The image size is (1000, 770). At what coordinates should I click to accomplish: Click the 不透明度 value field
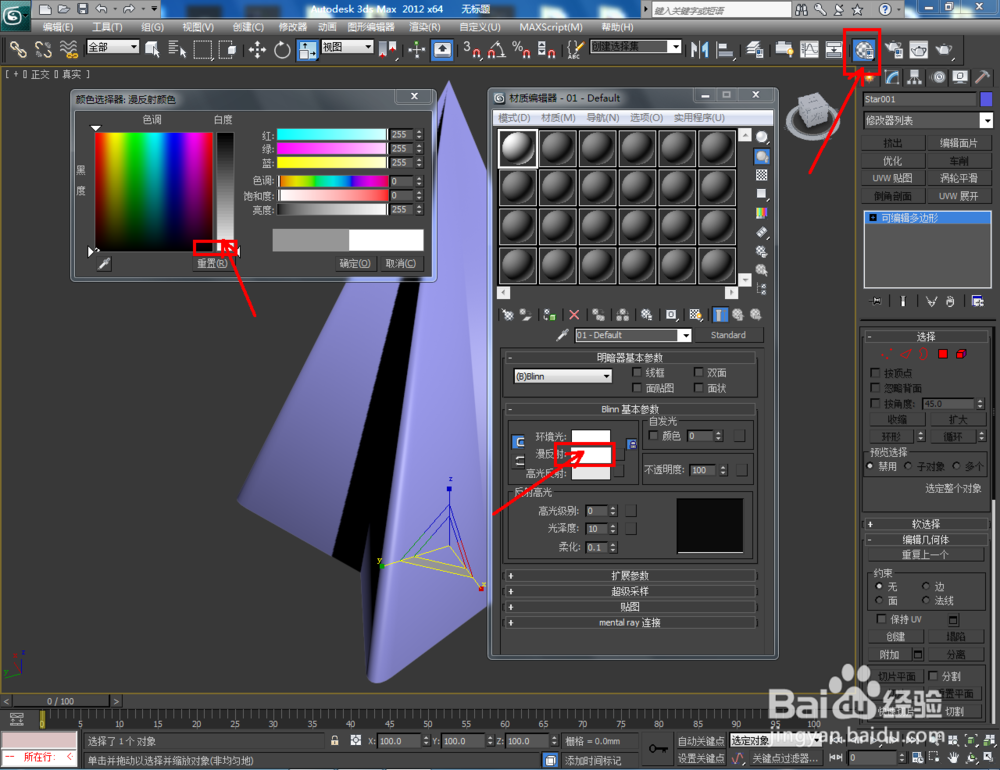(703, 470)
